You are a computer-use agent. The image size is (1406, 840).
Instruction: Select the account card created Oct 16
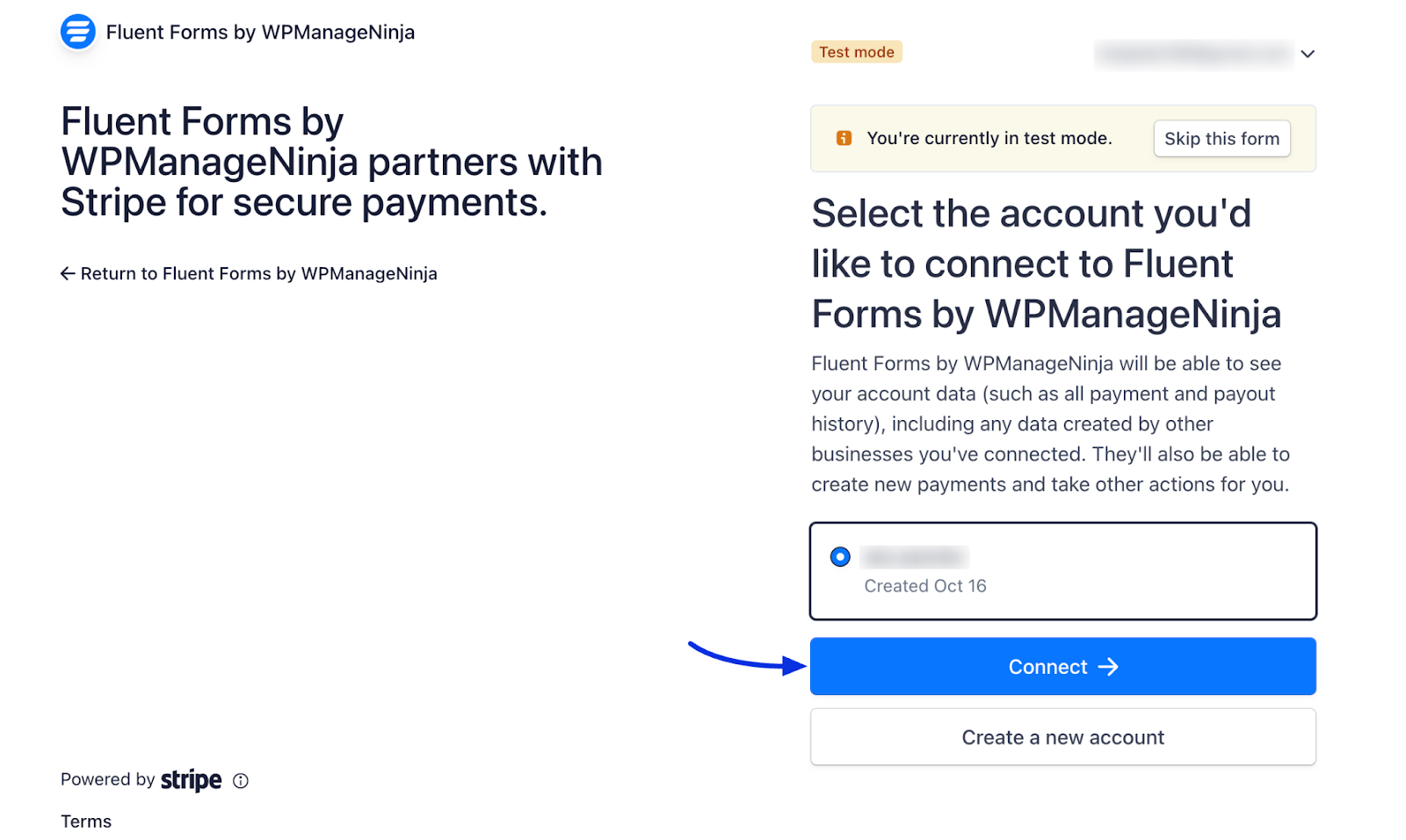1062,571
